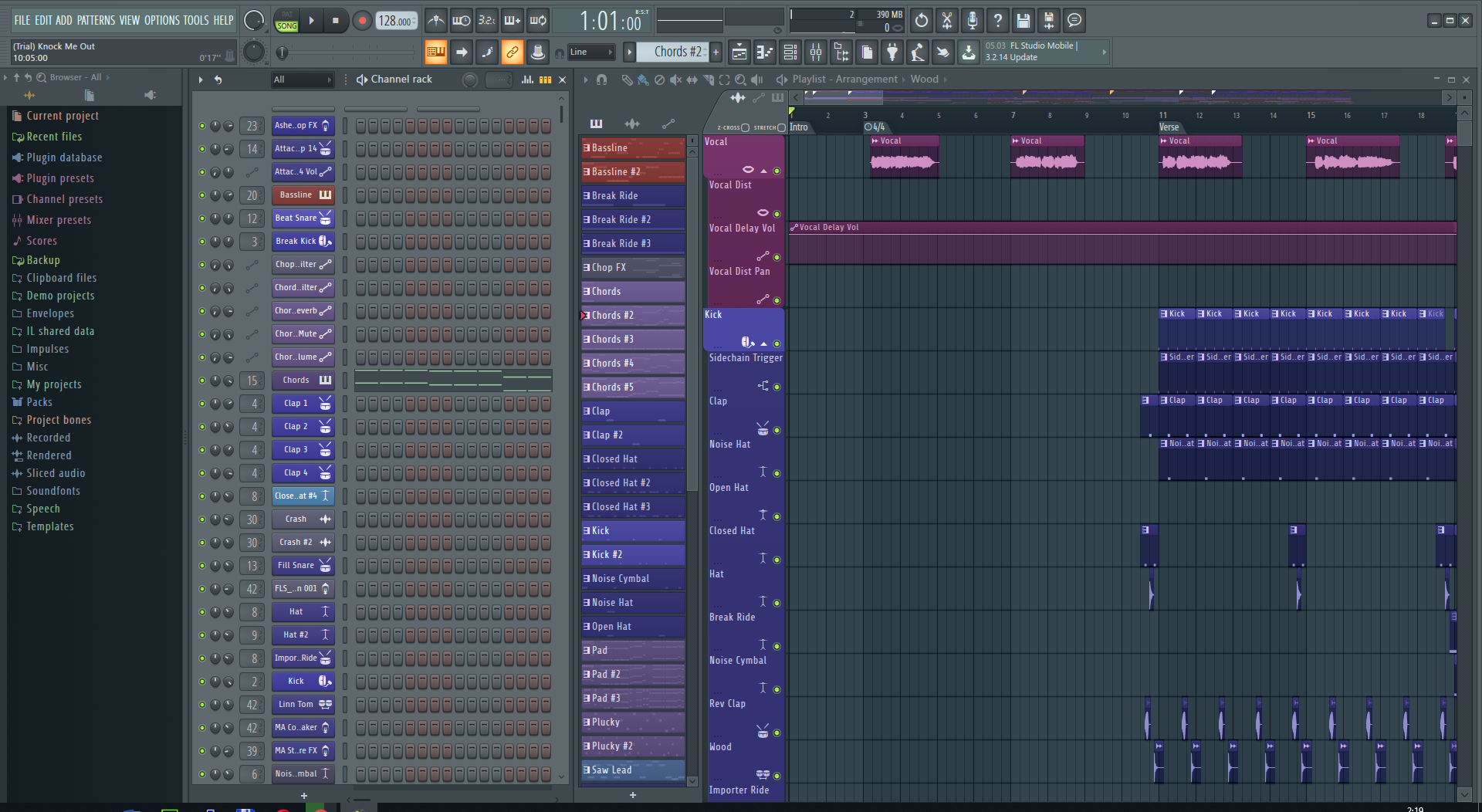Toggle PAT/SONG mode switch
The width and height of the screenshot is (1482, 812).
286,21
